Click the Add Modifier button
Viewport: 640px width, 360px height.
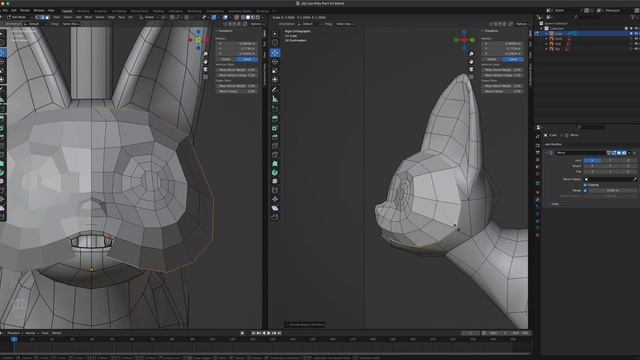tap(553, 144)
